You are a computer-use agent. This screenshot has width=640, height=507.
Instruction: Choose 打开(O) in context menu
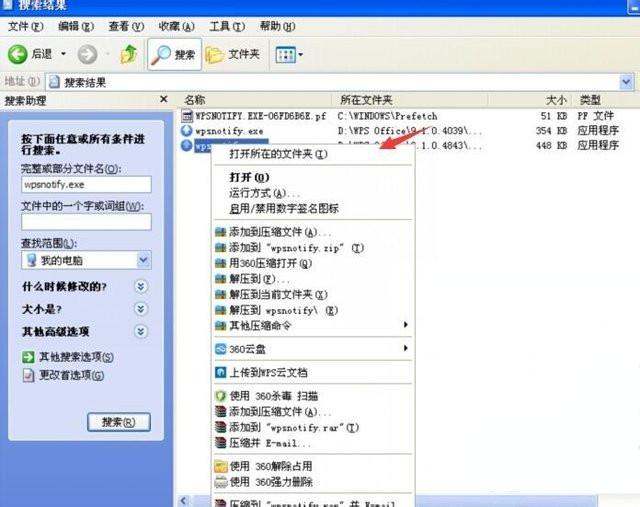pos(313,177)
